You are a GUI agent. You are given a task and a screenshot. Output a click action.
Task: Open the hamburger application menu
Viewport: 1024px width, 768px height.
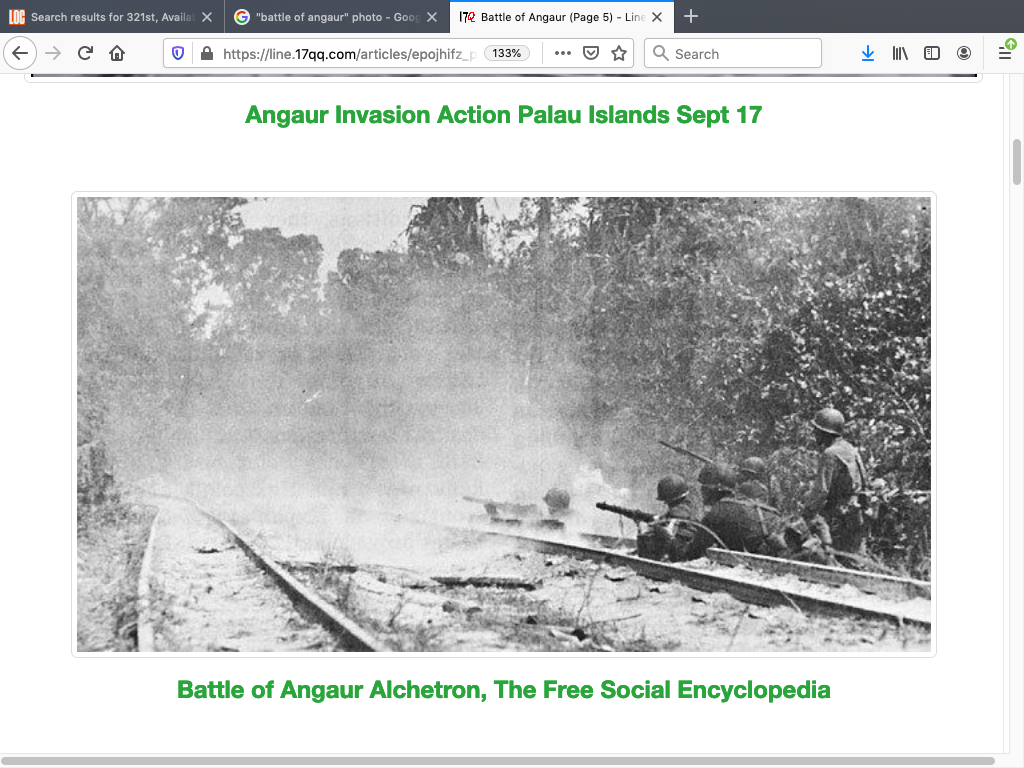pyautogui.click(x=1005, y=54)
